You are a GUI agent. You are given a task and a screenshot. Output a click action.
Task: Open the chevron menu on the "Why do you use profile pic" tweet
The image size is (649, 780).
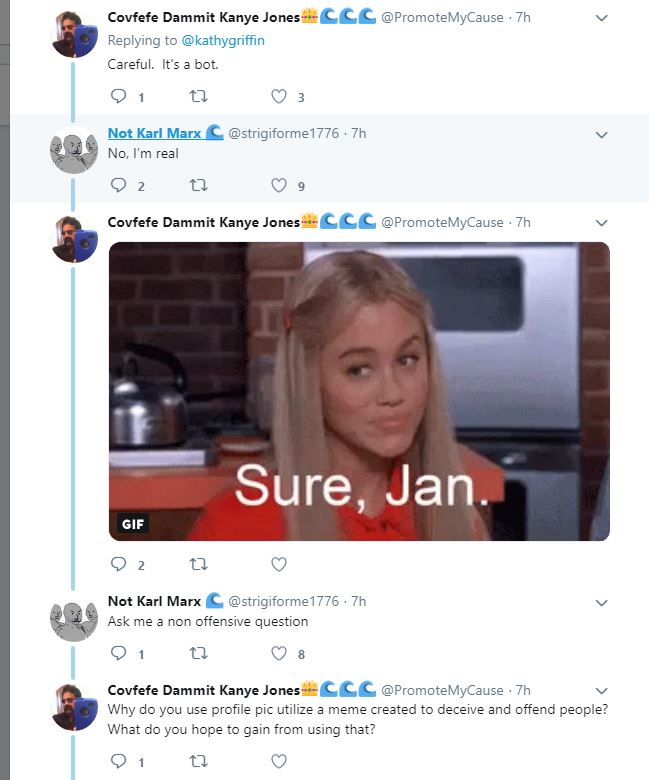tap(602, 691)
